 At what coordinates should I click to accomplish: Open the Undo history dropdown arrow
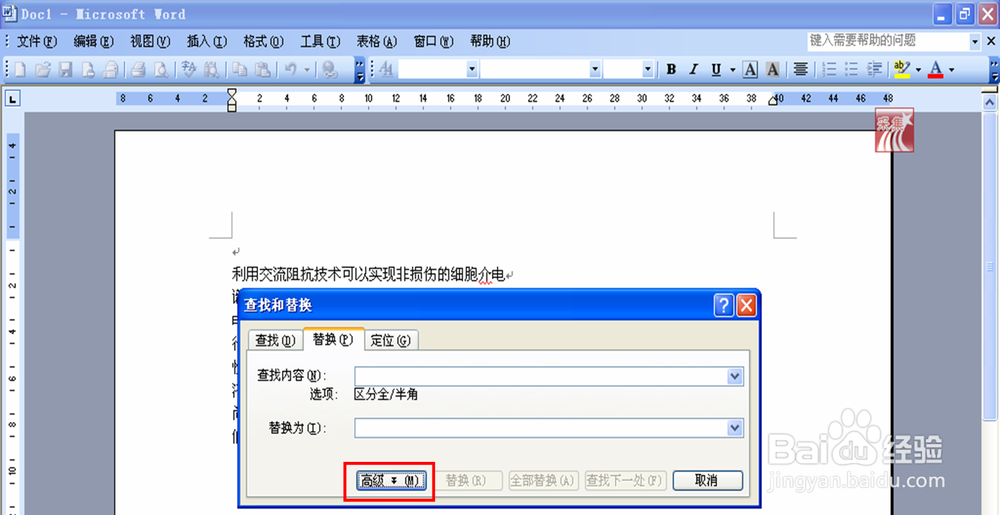[x=307, y=69]
